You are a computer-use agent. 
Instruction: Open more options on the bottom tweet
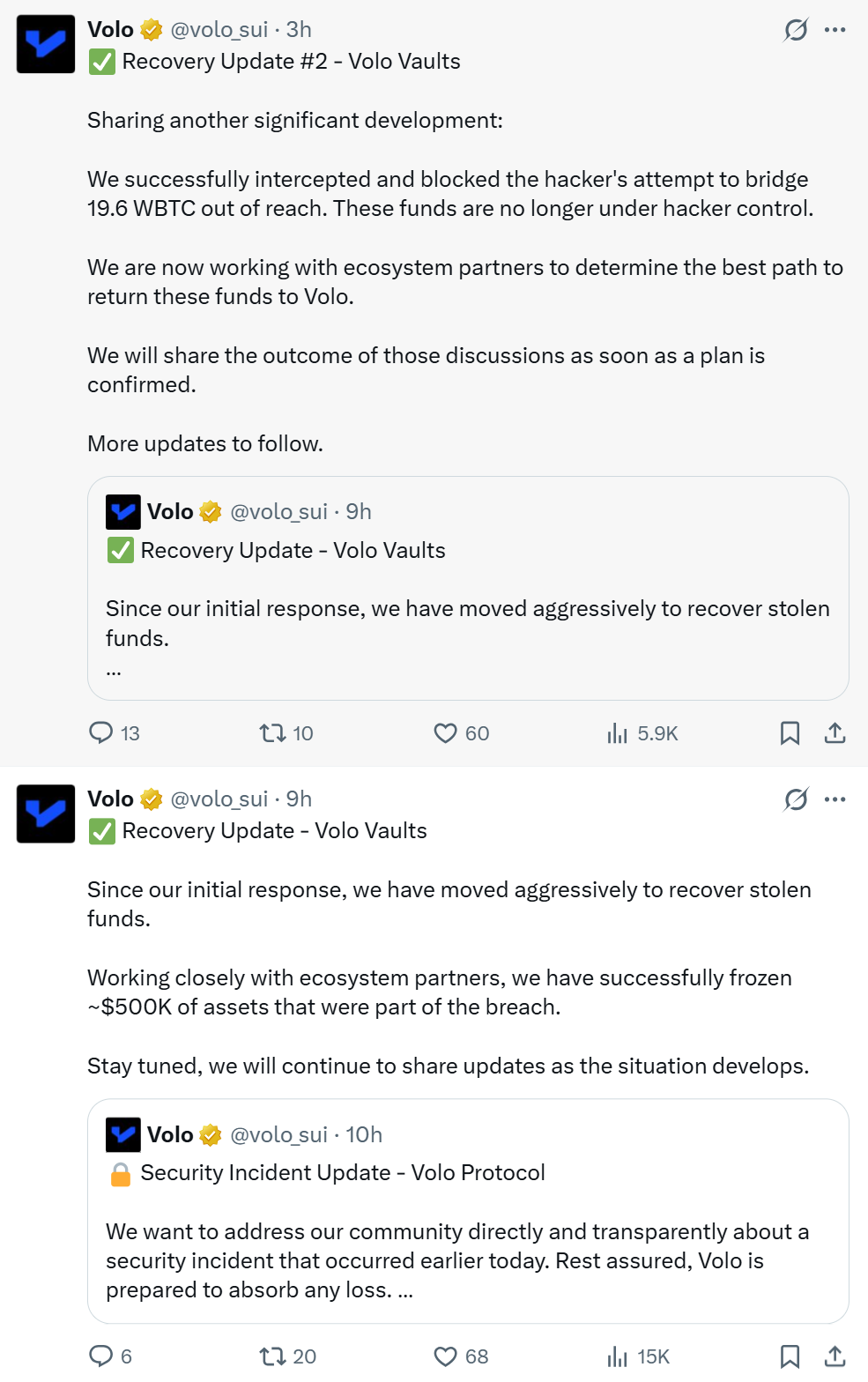pyautogui.click(x=834, y=799)
